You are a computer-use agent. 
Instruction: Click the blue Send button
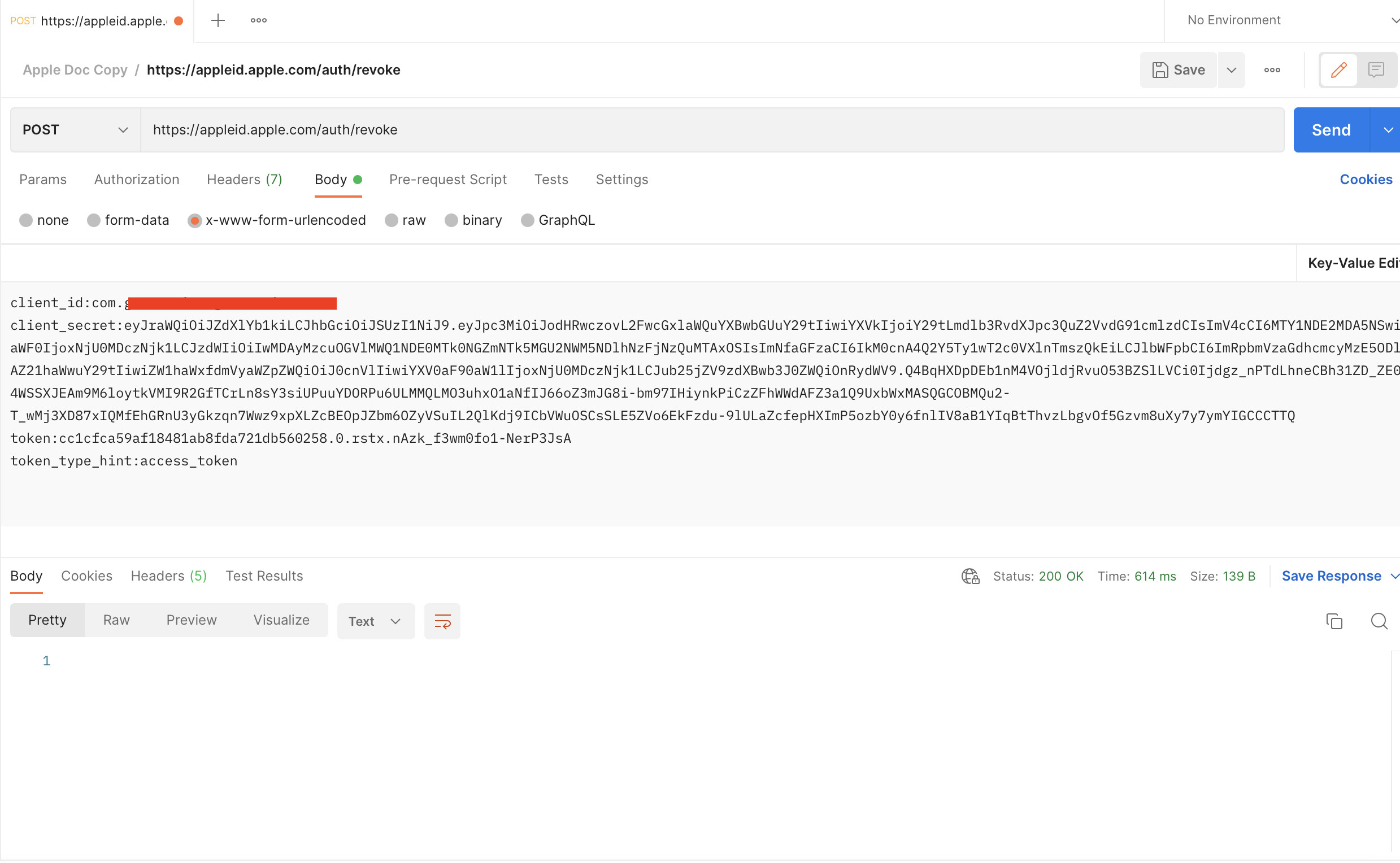(1331, 130)
